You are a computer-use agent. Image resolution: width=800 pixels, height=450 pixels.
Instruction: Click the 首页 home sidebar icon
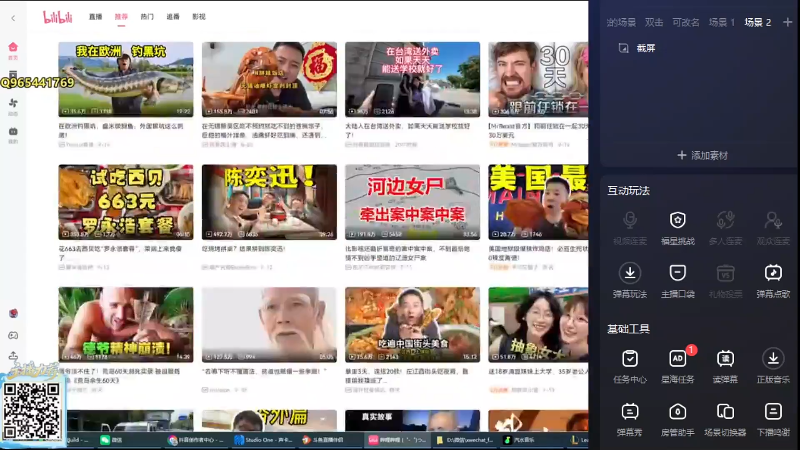point(13,51)
